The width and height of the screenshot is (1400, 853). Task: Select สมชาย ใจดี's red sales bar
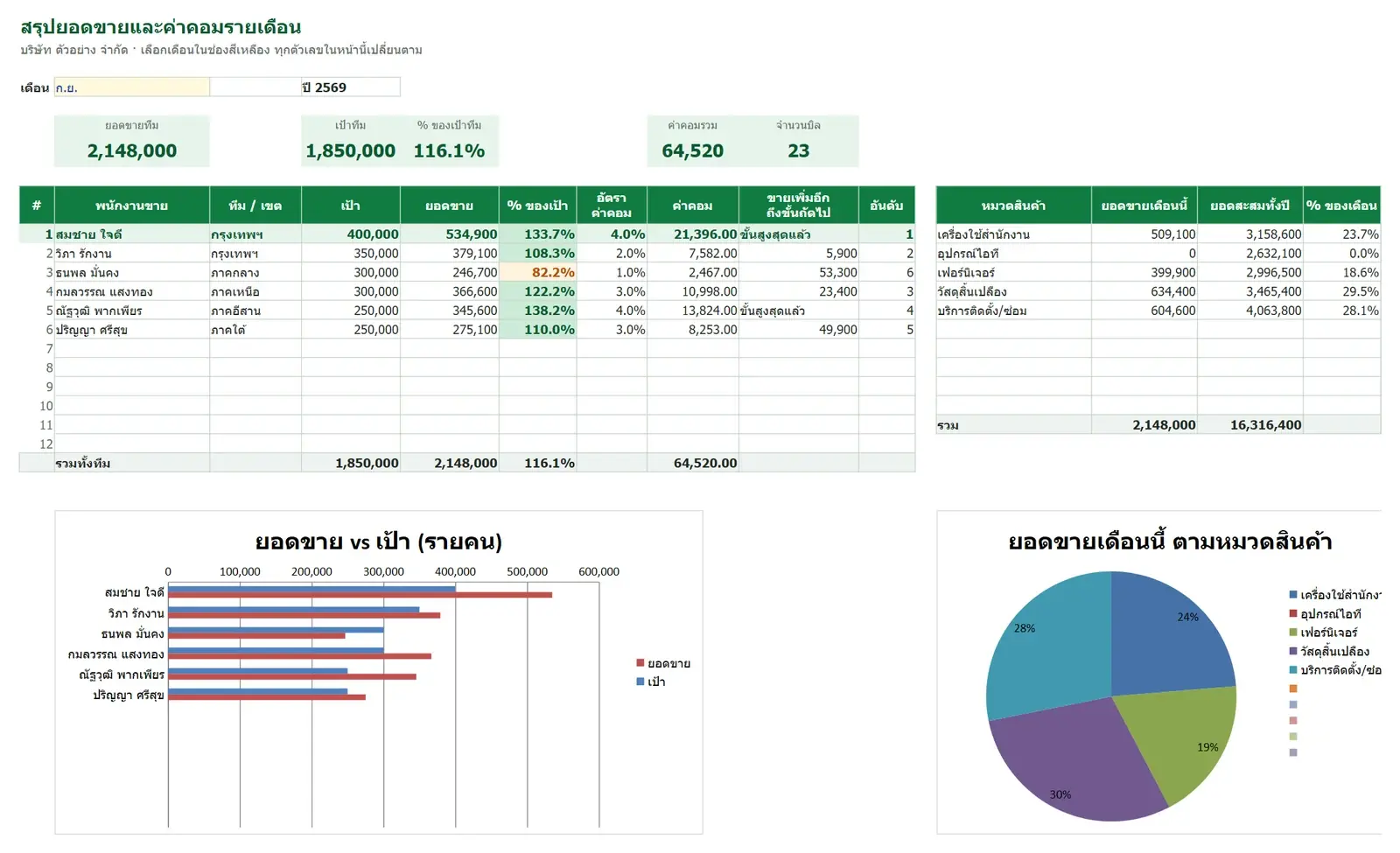pyautogui.click(x=360, y=595)
